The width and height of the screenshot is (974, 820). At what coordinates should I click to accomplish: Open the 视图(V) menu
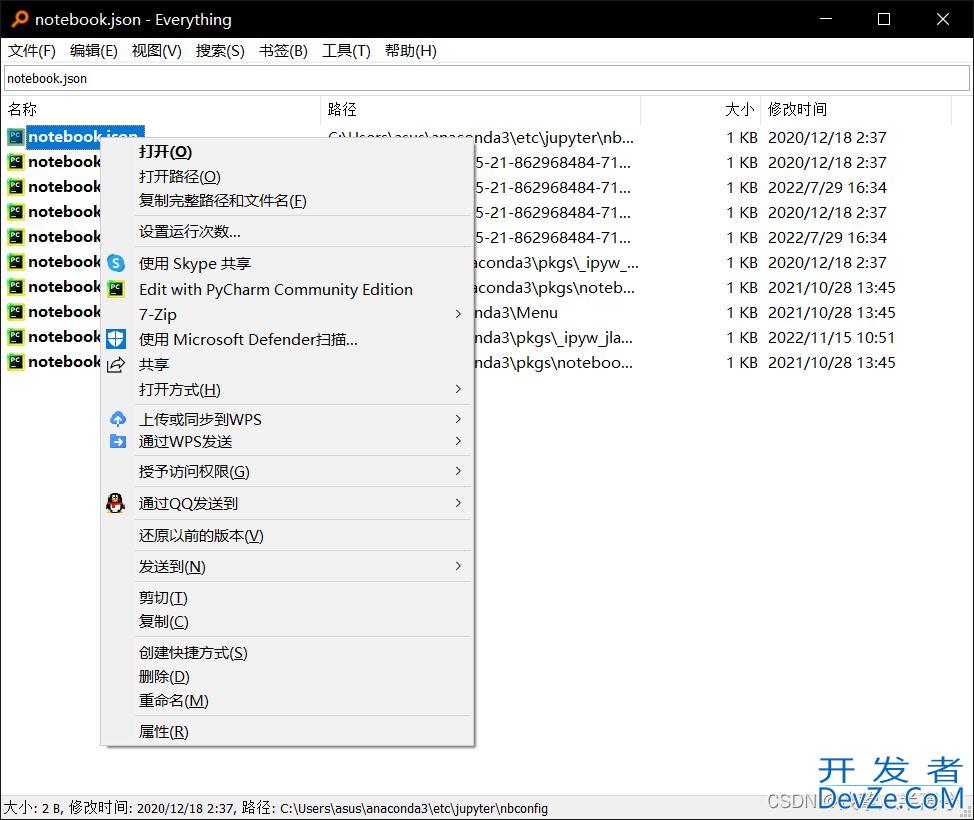point(157,51)
